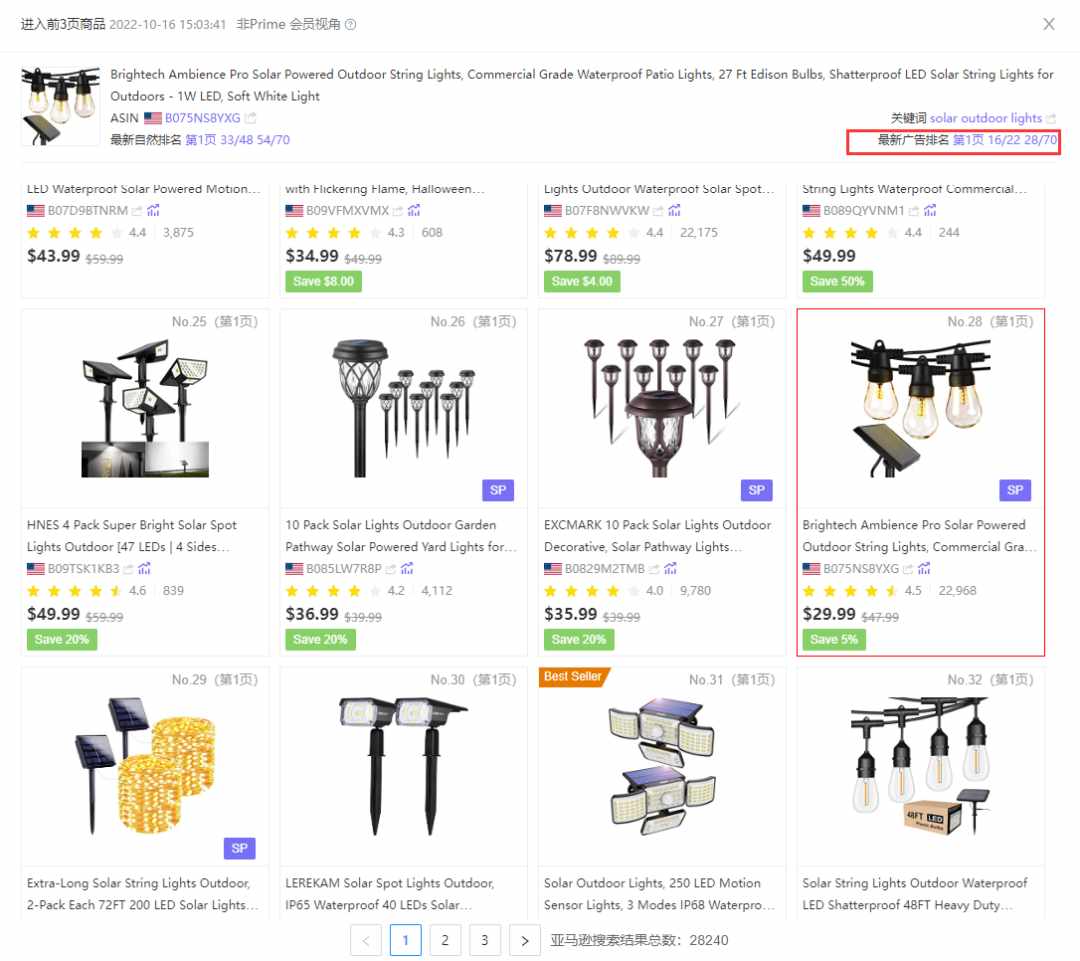Select page 2 in pagination
This screenshot has height=961, width=1080.
[x=445, y=940]
